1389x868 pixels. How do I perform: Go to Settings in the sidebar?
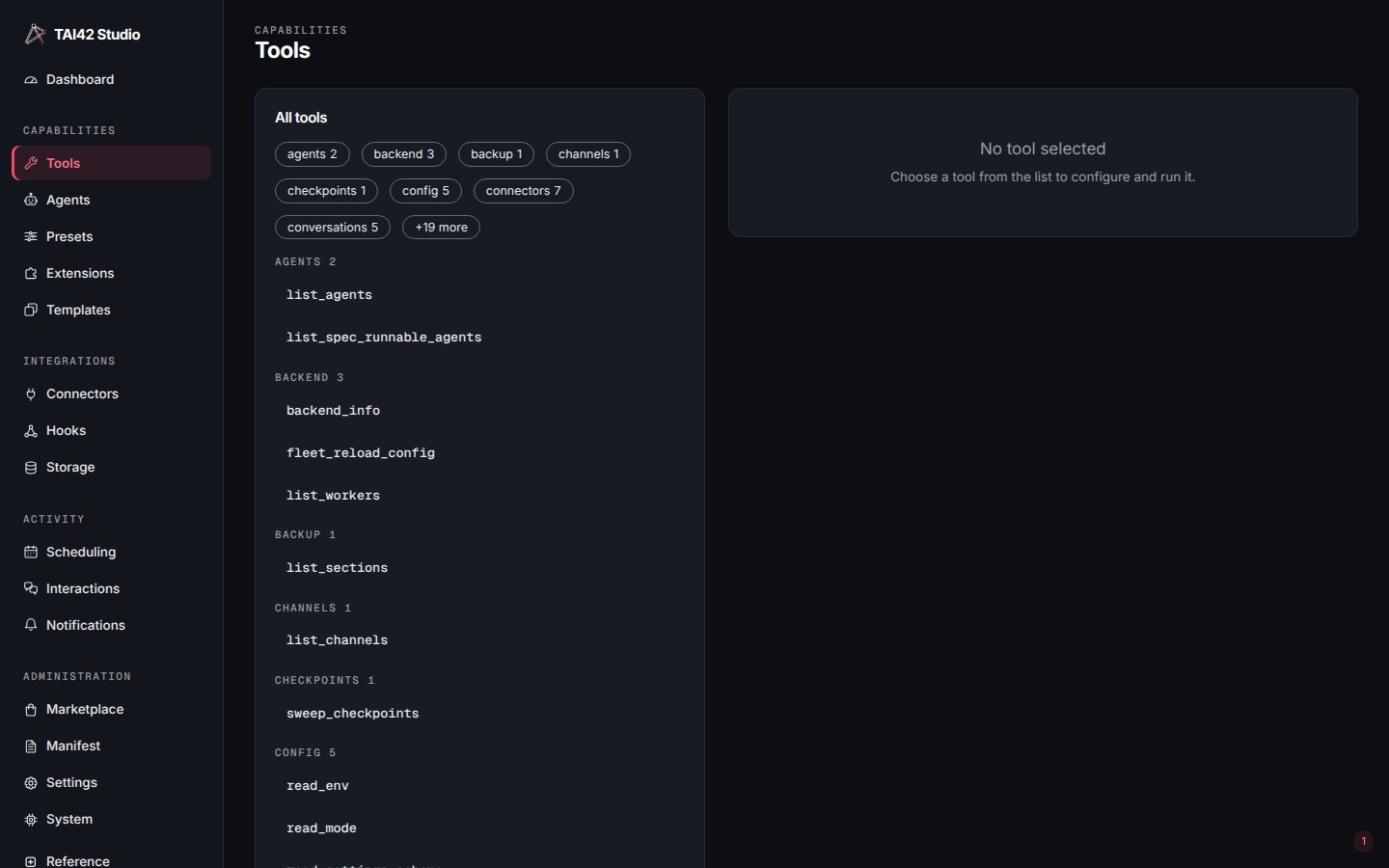click(x=112, y=783)
